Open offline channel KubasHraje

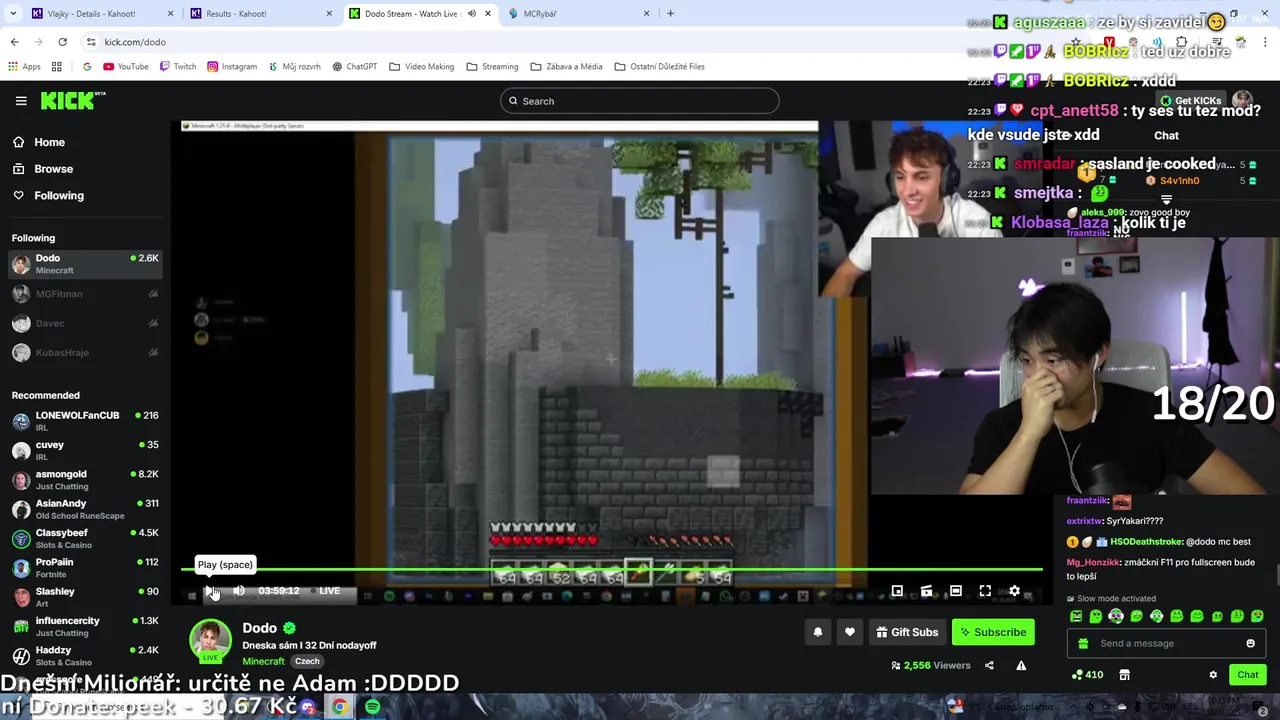click(86, 352)
